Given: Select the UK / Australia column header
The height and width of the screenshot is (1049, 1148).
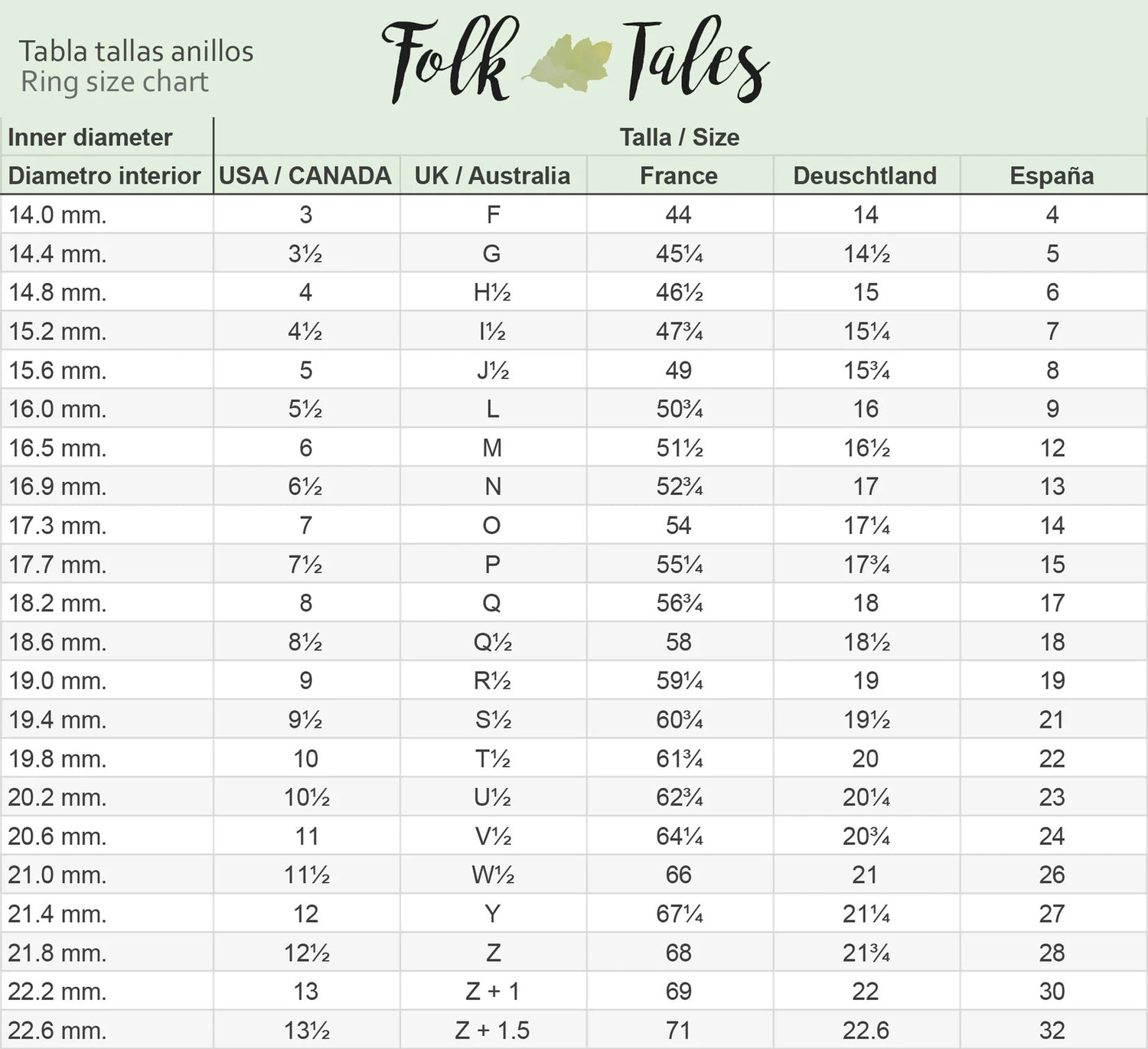Looking at the screenshot, I should coord(492,176).
